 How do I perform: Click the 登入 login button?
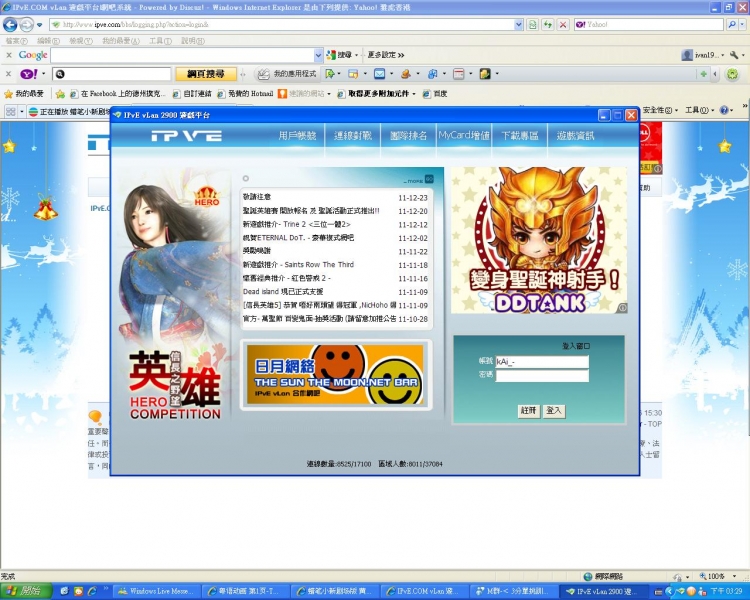pyautogui.click(x=554, y=411)
